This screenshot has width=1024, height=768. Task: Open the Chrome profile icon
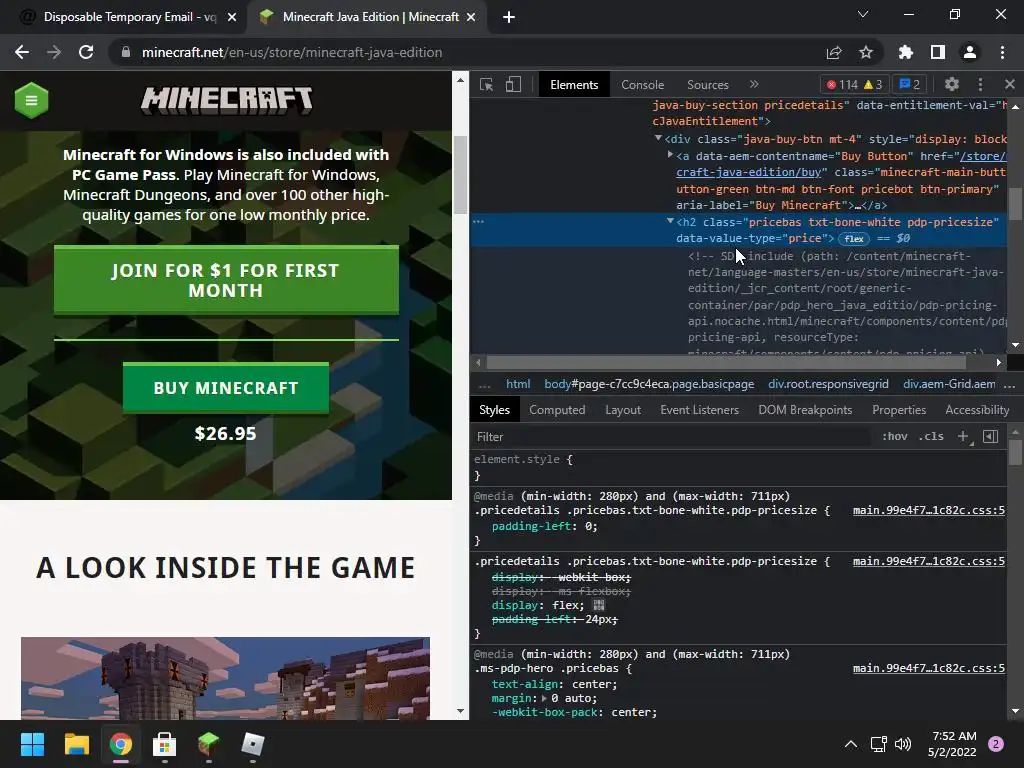(x=970, y=52)
